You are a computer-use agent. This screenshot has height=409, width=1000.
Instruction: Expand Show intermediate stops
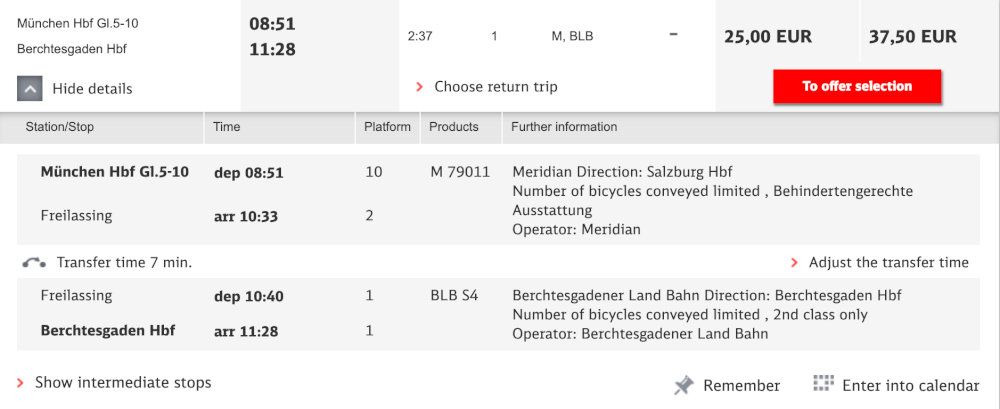pyautogui.click(x=123, y=383)
